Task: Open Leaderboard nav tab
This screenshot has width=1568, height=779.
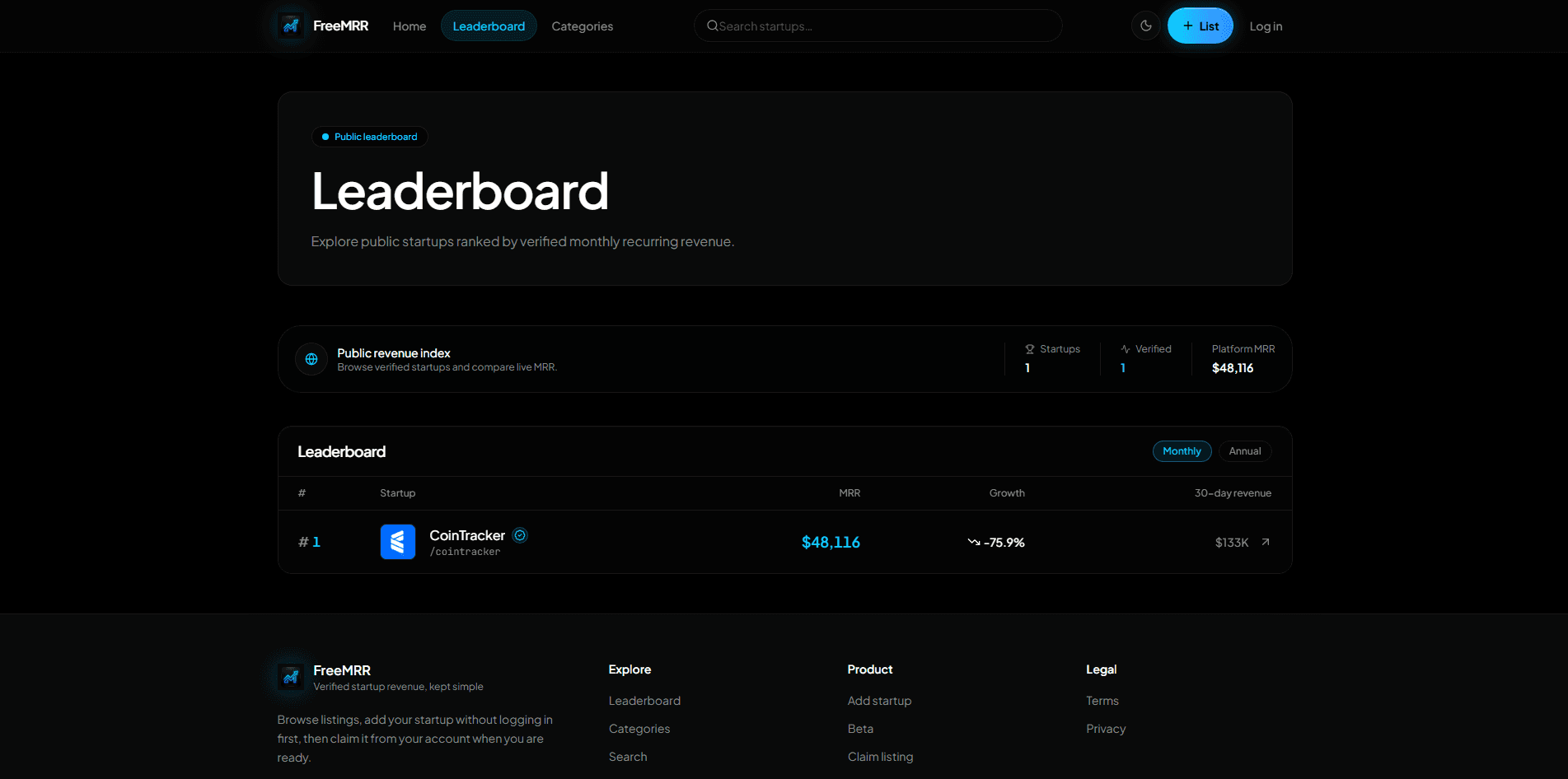Action: (x=489, y=26)
